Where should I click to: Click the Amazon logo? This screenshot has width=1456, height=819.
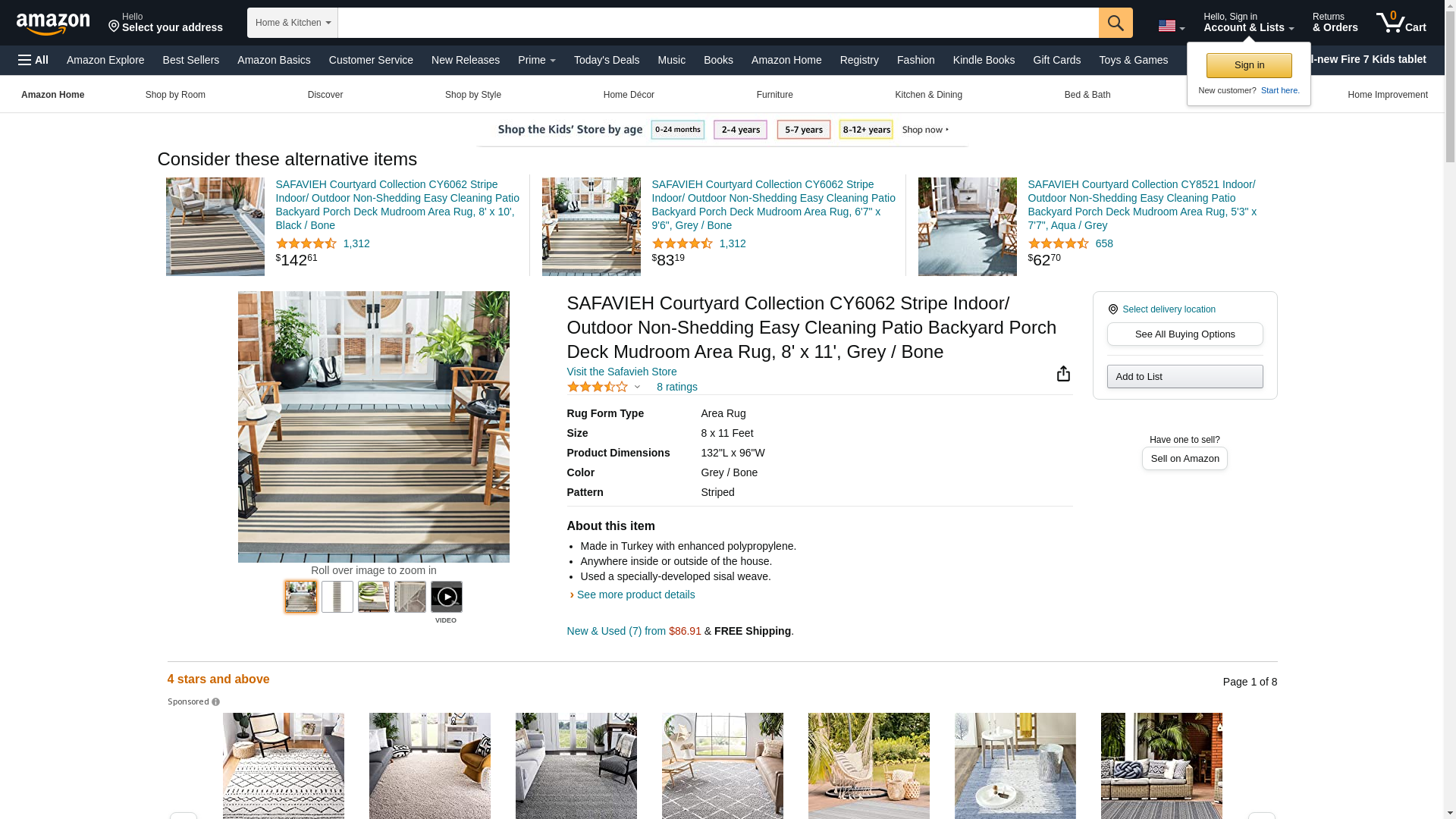coord(53,24)
